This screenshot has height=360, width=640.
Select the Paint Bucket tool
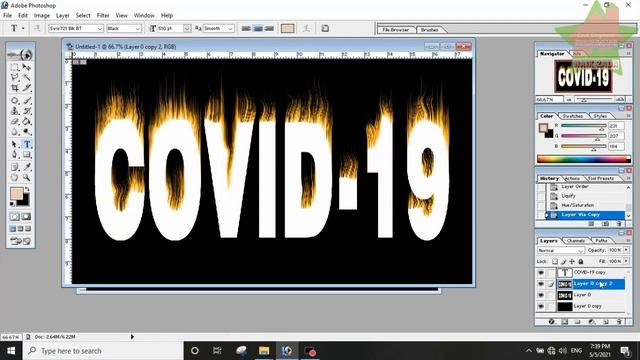pyautogui.click(x=27, y=121)
